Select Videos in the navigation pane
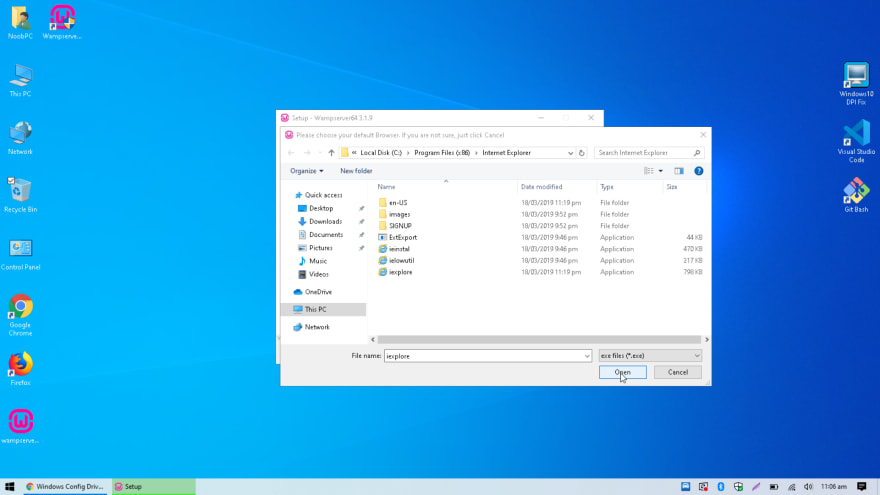 pyautogui.click(x=318, y=274)
